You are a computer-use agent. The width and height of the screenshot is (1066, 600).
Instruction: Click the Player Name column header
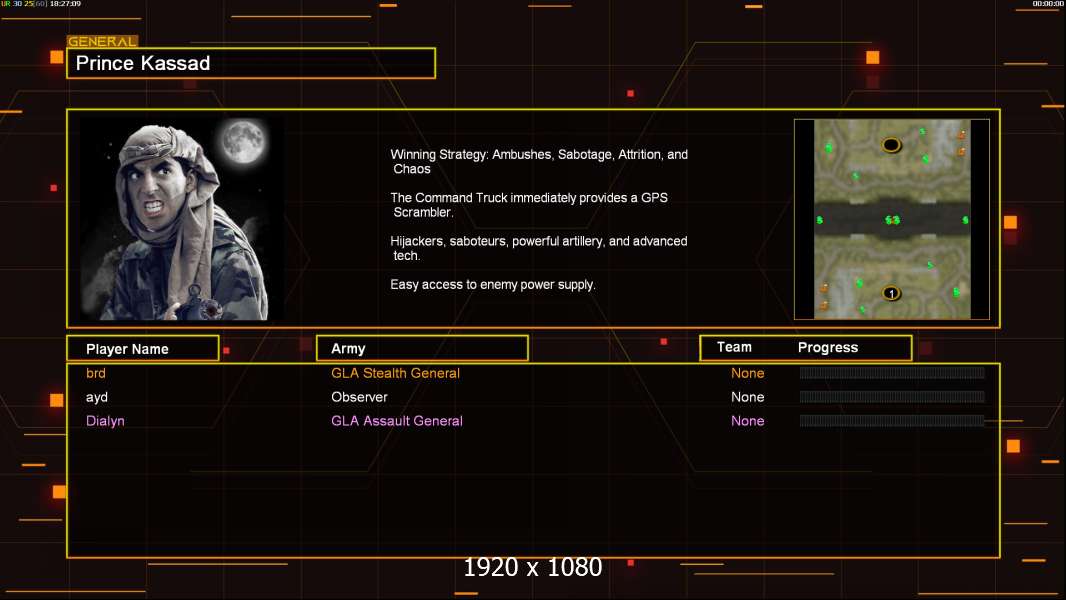143,349
